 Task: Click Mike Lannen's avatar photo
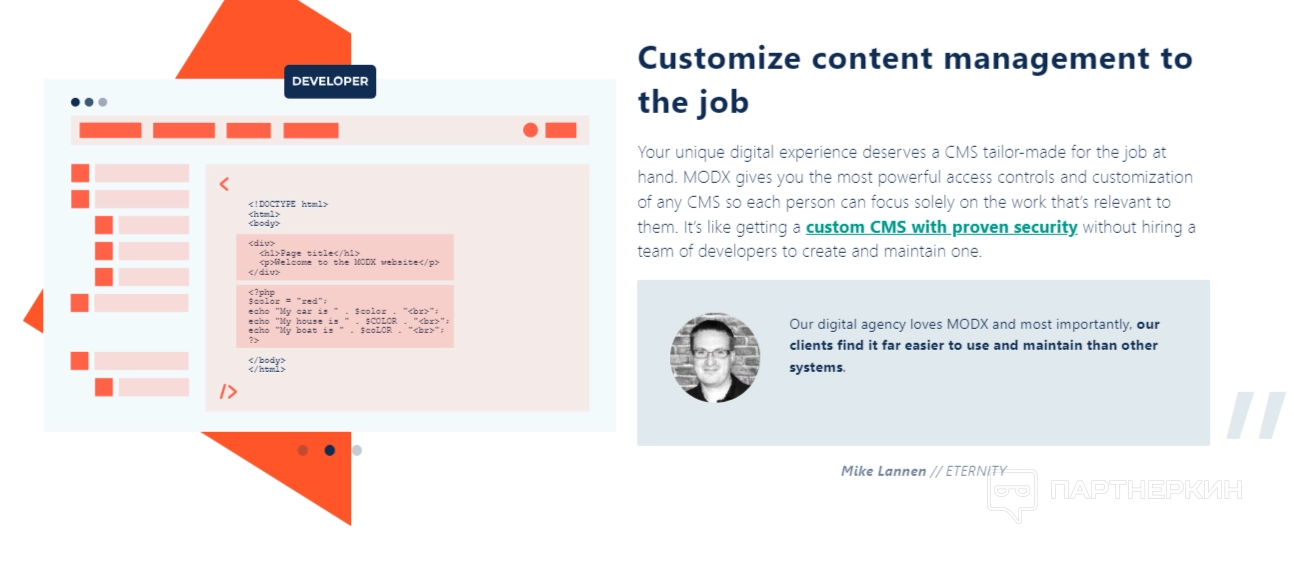point(715,358)
